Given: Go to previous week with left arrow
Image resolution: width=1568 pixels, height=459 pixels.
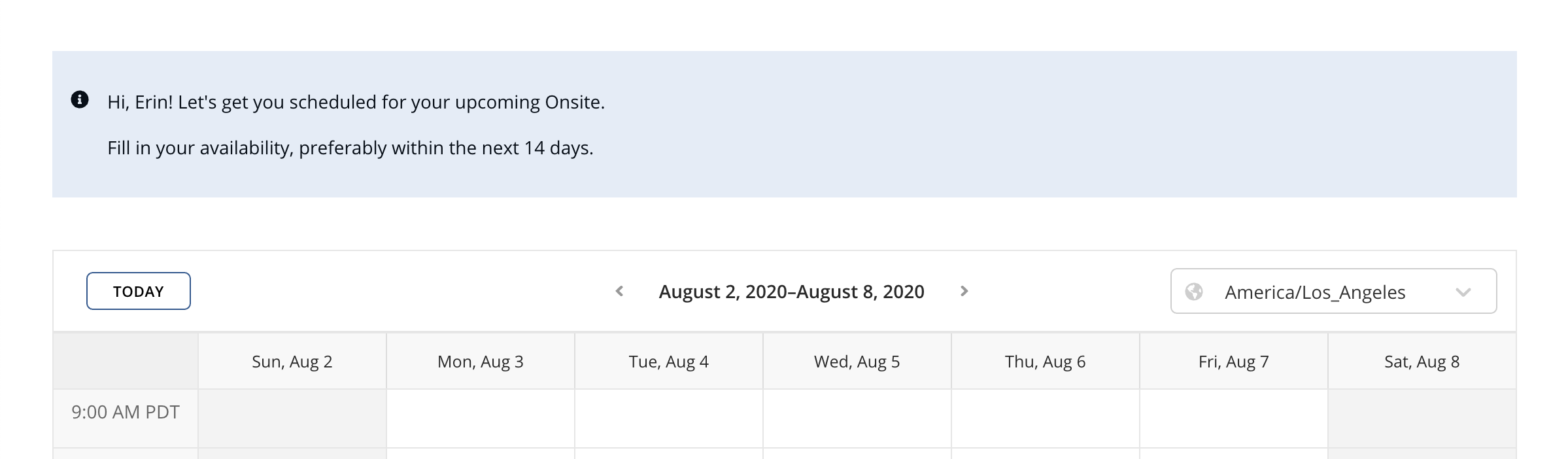Looking at the screenshot, I should pos(619,291).
